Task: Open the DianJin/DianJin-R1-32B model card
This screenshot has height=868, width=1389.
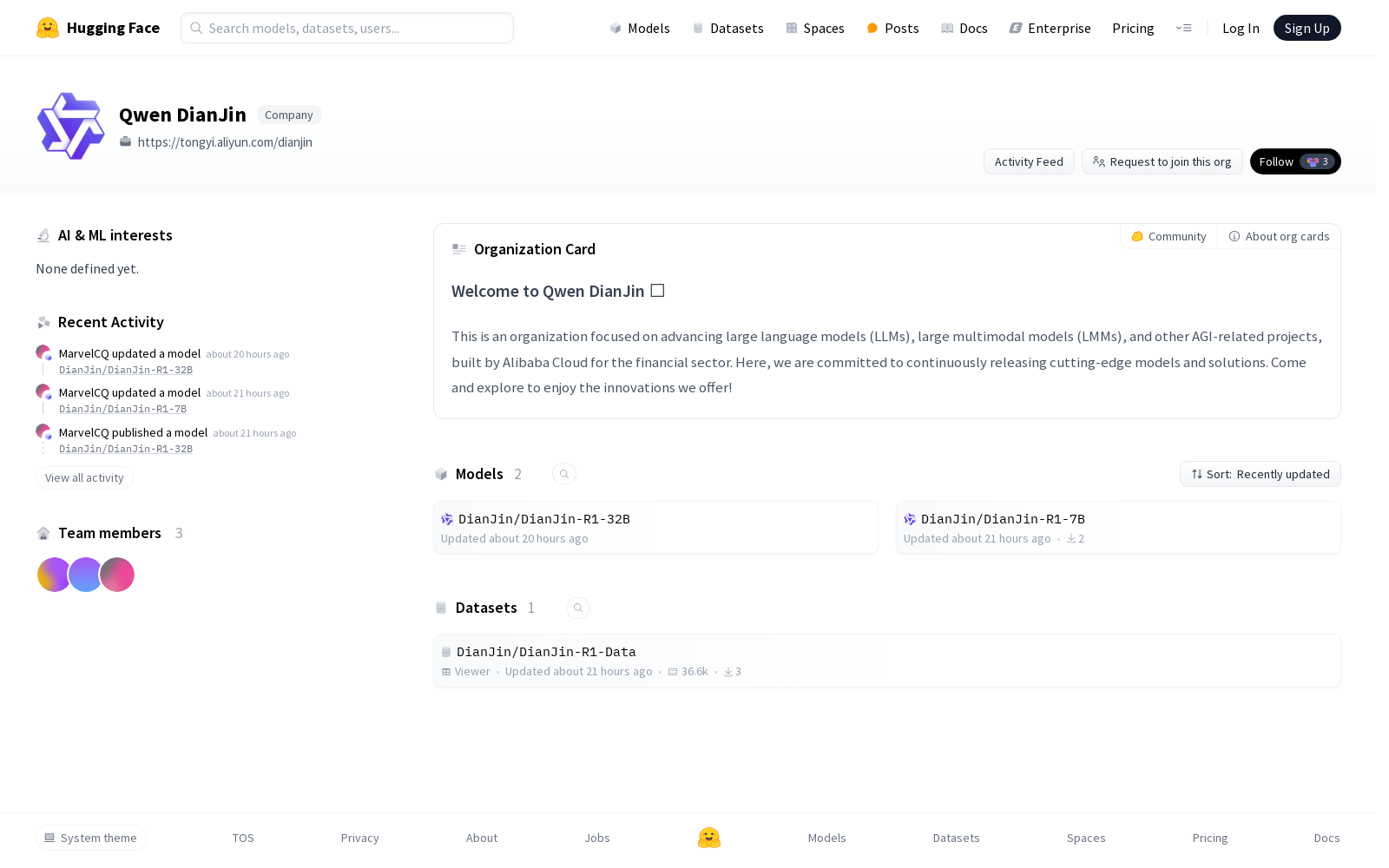Action: [655, 528]
